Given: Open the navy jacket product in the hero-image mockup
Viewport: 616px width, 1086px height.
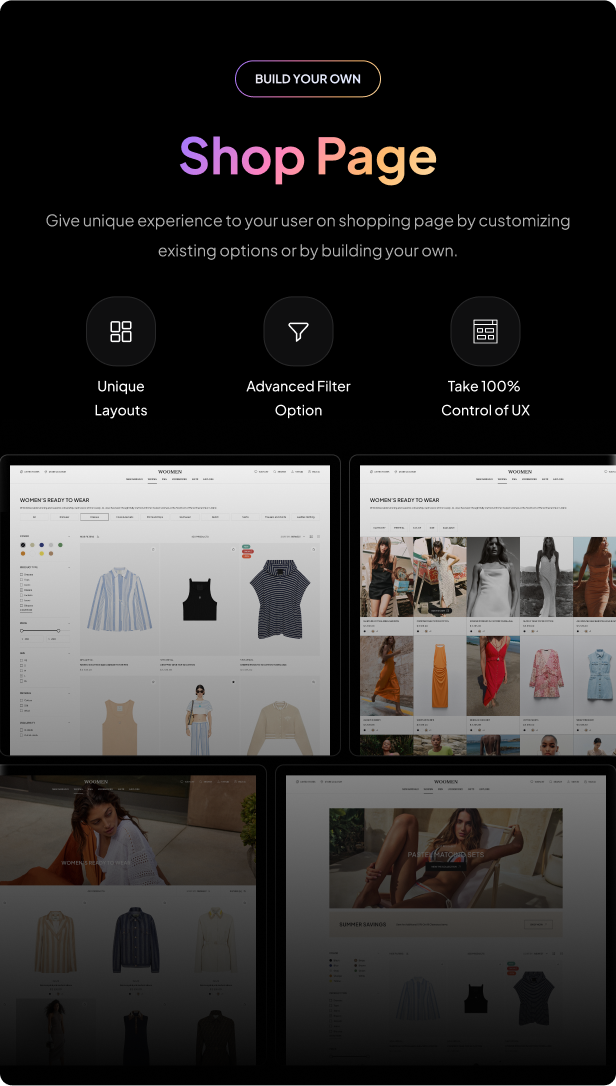Looking at the screenshot, I should (x=137, y=941).
